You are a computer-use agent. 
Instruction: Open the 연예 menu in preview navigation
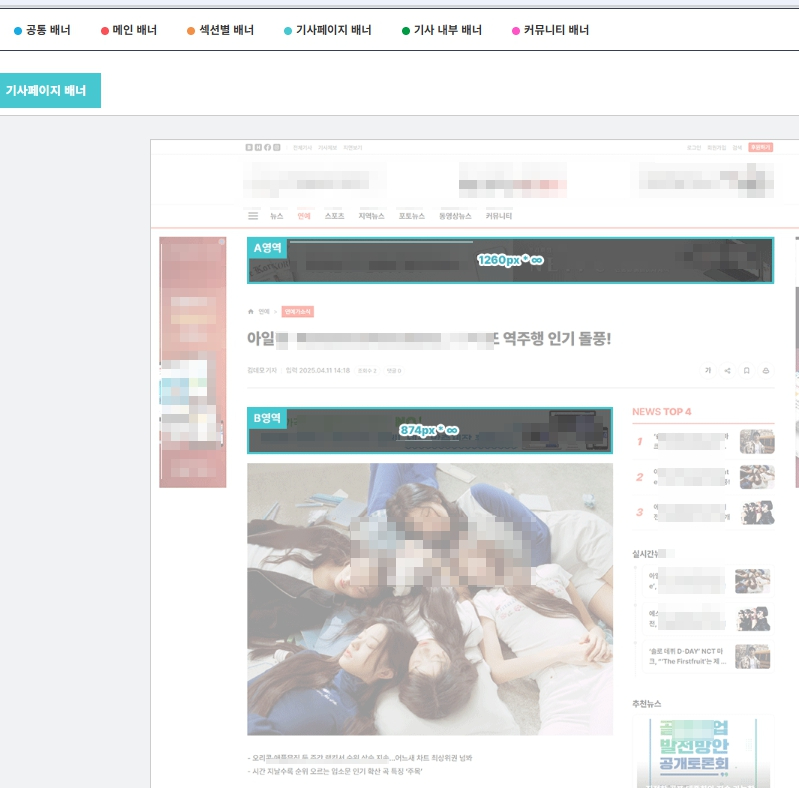[304, 216]
